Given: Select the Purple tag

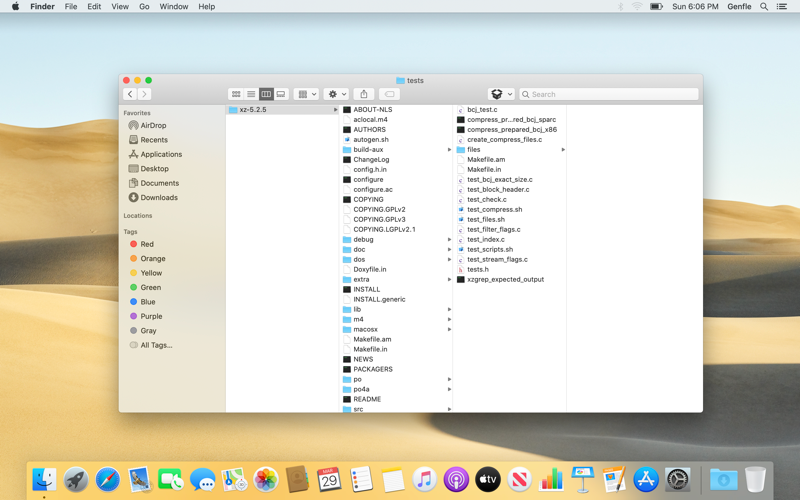Looking at the screenshot, I should click(x=146, y=316).
